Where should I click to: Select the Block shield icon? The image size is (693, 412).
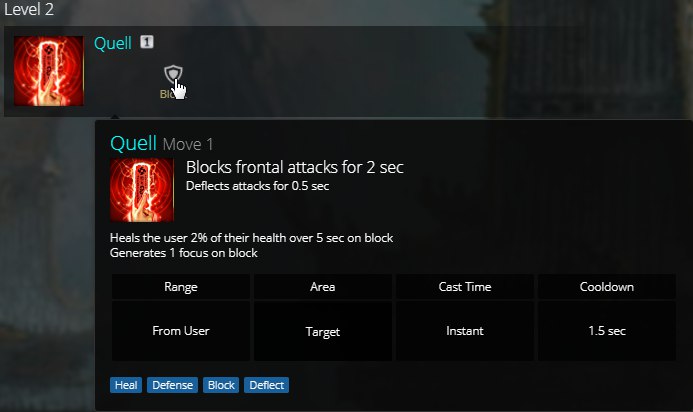click(x=173, y=74)
